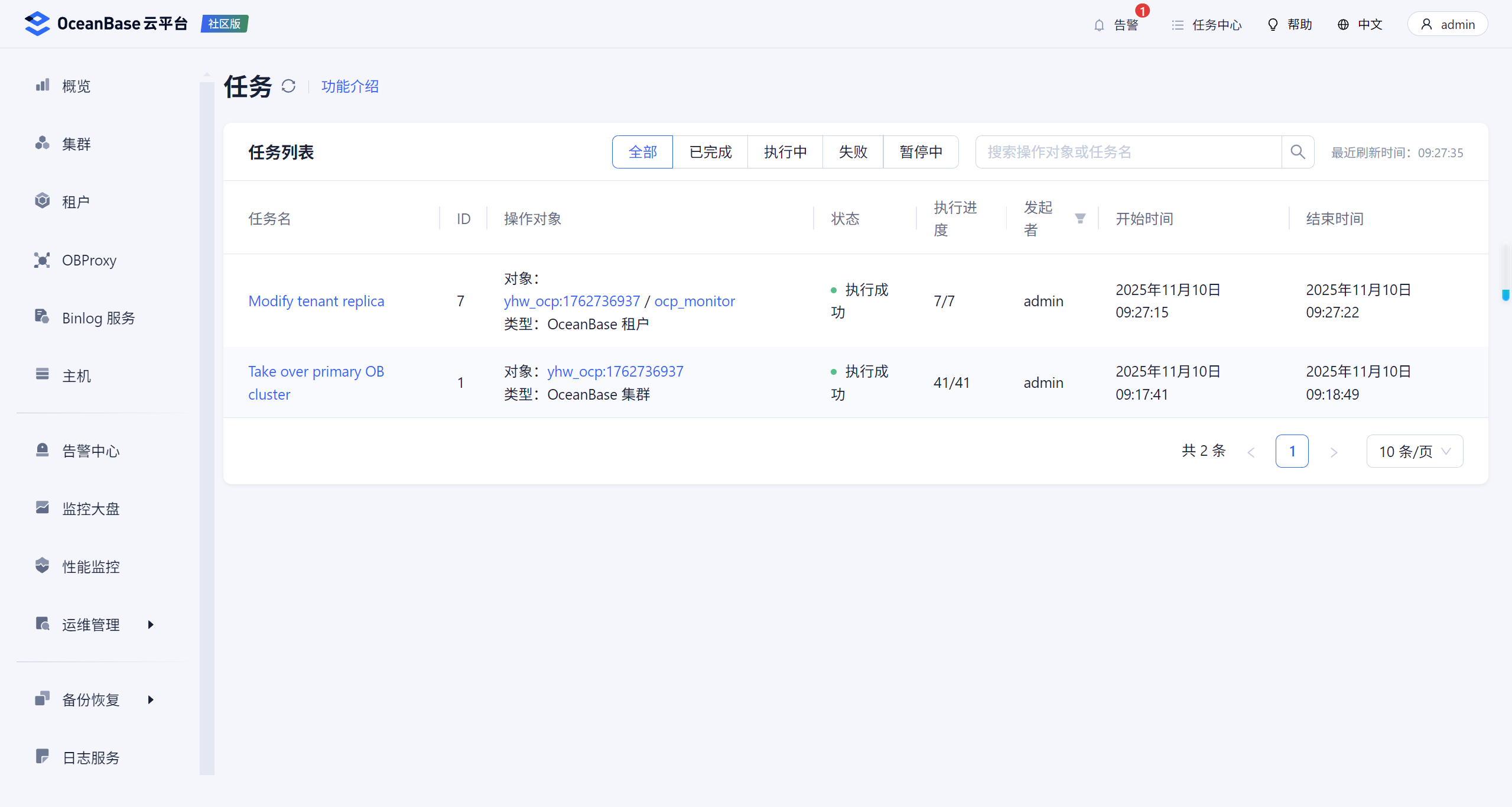Click the alarm bell 告警 icon

pos(1099,25)
